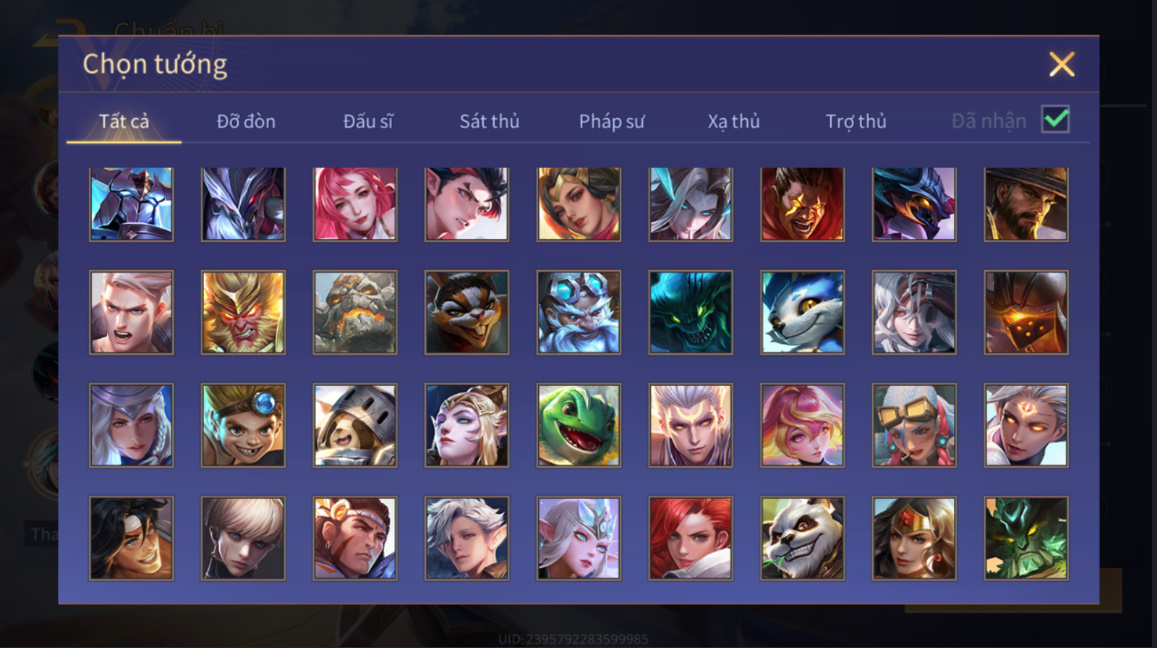
Task: Pick the green chameleon hero portrait
Action: click(x=578, y=425)
